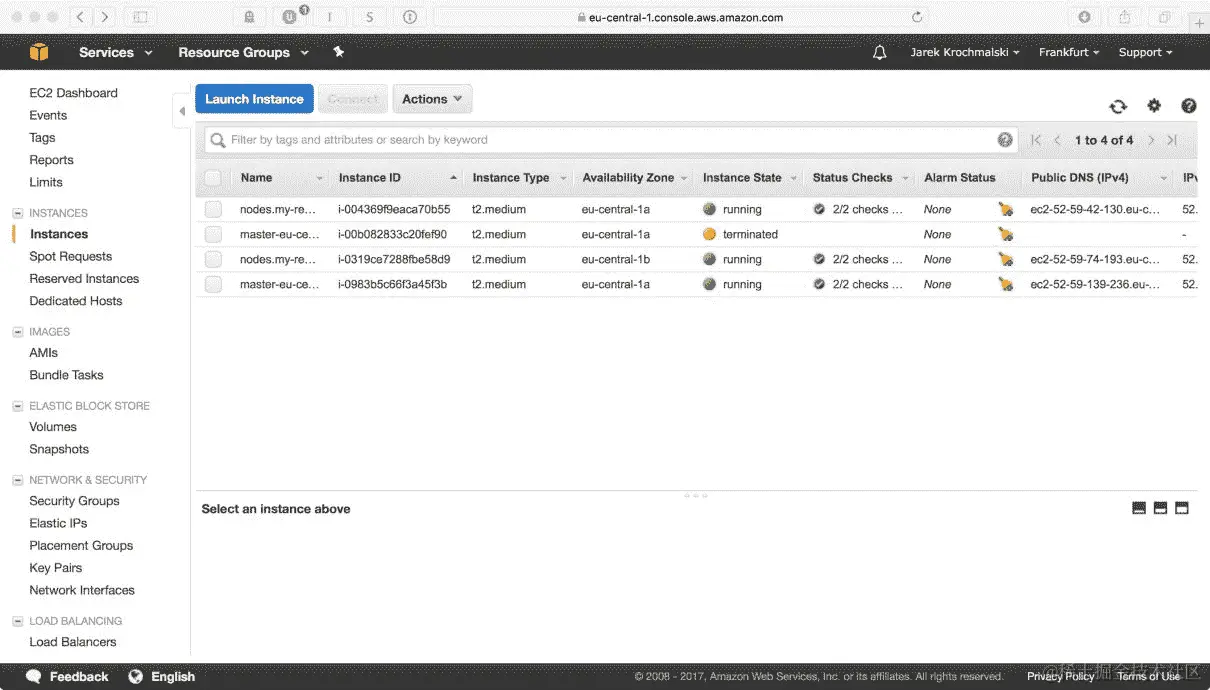Minimize the details pane with leftmost layout icon
Screen dimensions: 1210x690
coord(1138,508)
